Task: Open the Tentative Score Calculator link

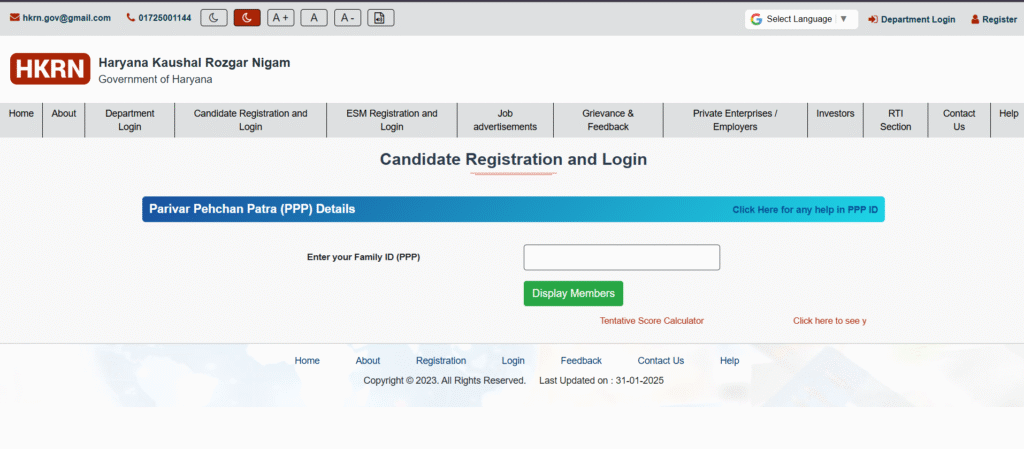Action: pos(652,321)
